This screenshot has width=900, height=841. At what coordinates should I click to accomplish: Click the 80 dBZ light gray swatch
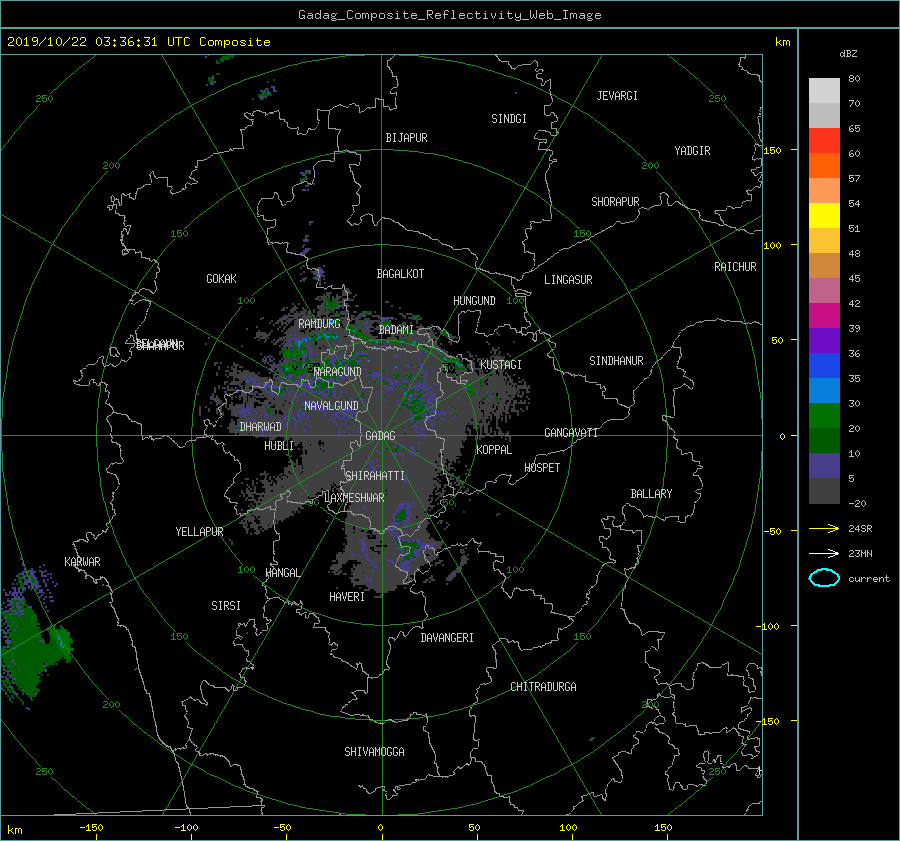tap(824, 91)
